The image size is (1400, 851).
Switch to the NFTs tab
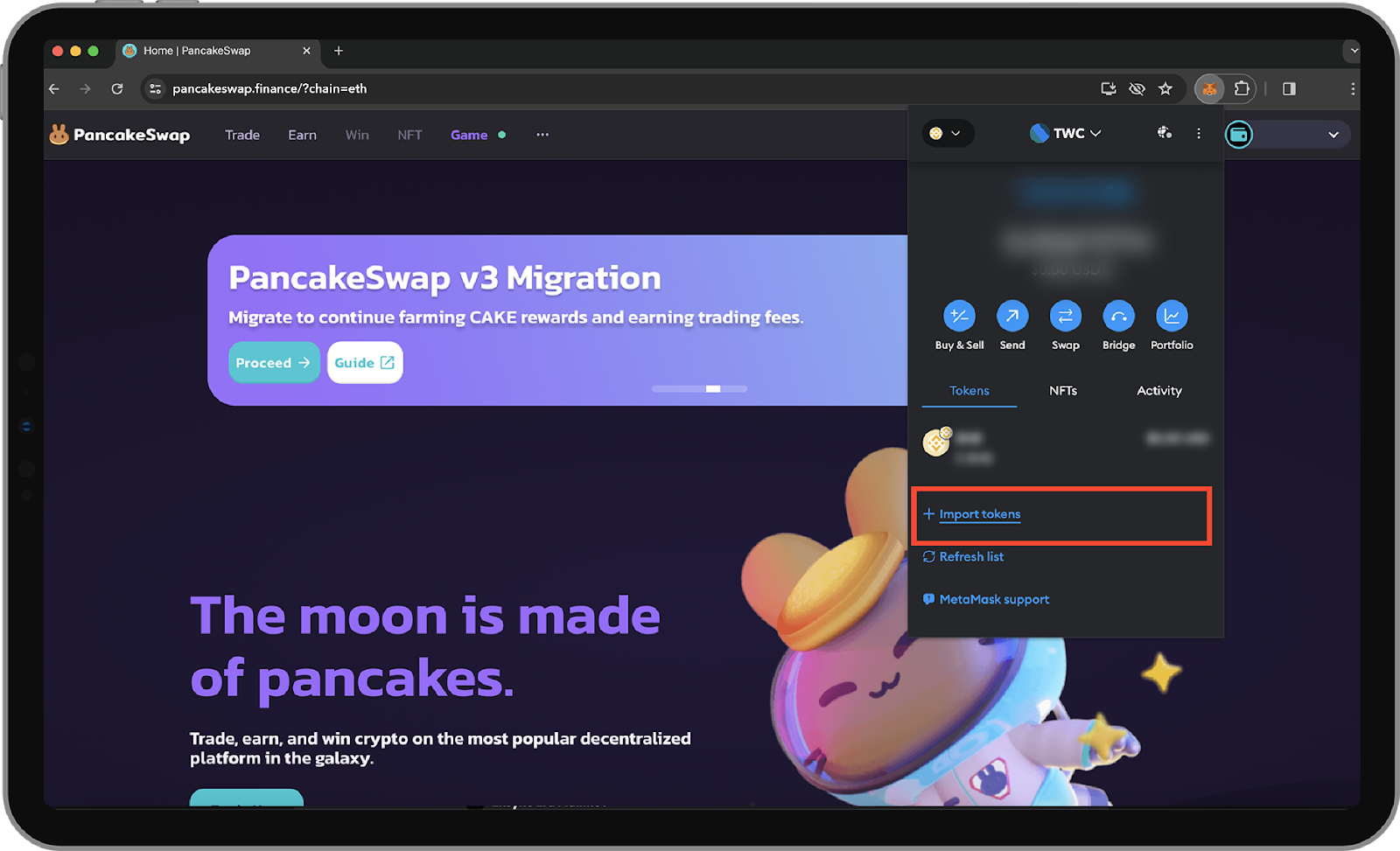[1063, 391]
